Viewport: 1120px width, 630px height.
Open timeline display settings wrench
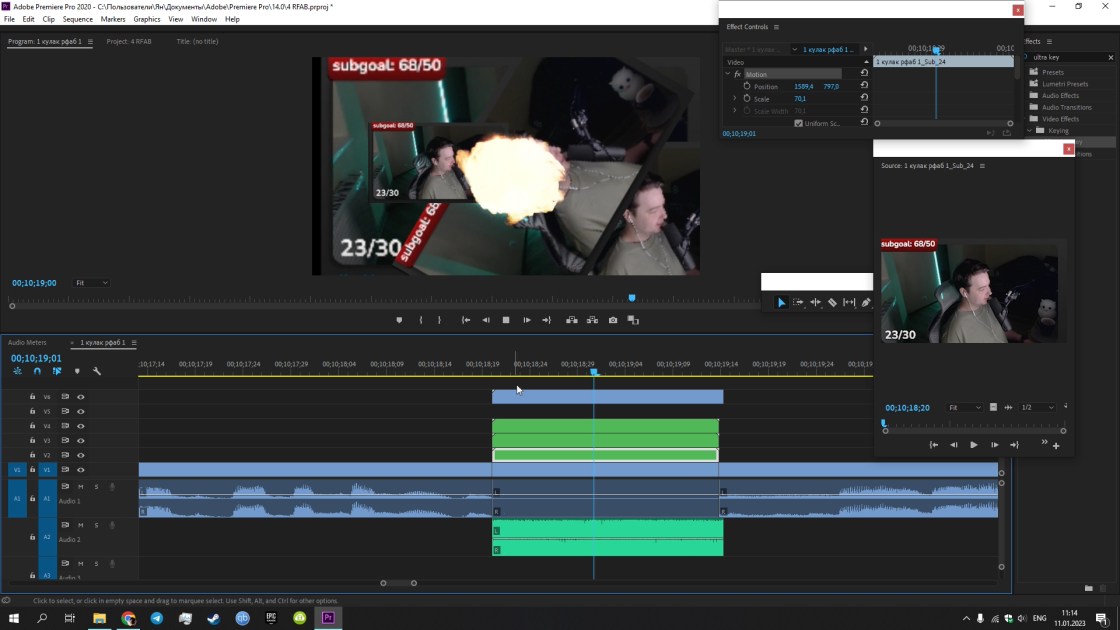[97, 371]
